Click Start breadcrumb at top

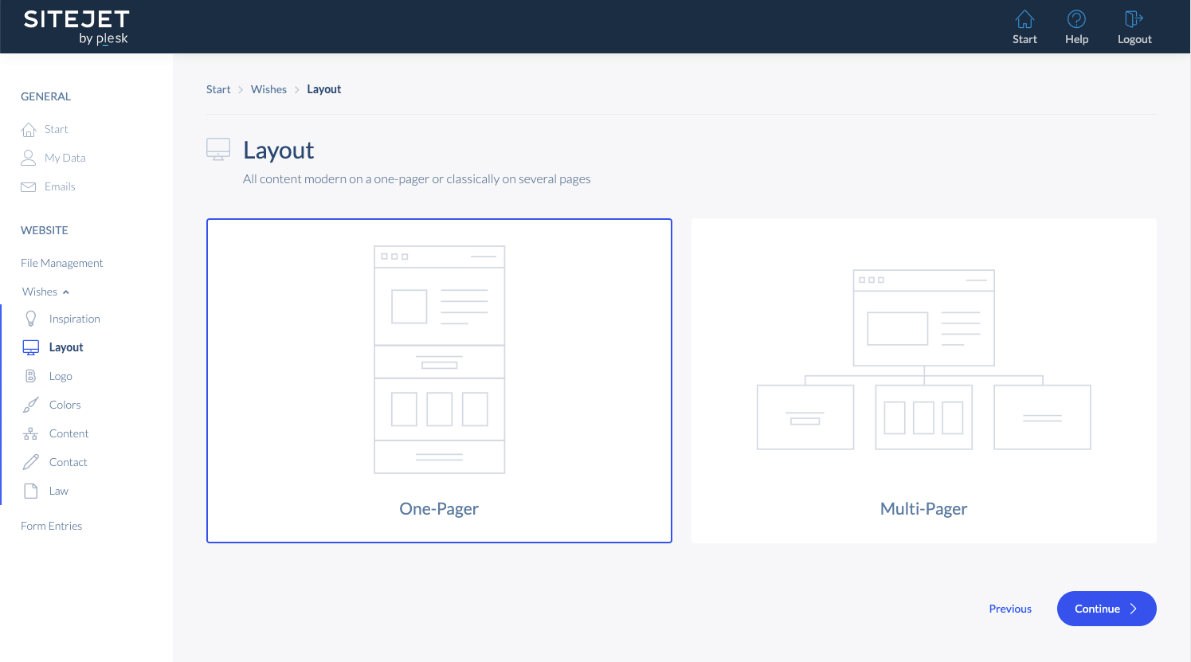[217, 88]
